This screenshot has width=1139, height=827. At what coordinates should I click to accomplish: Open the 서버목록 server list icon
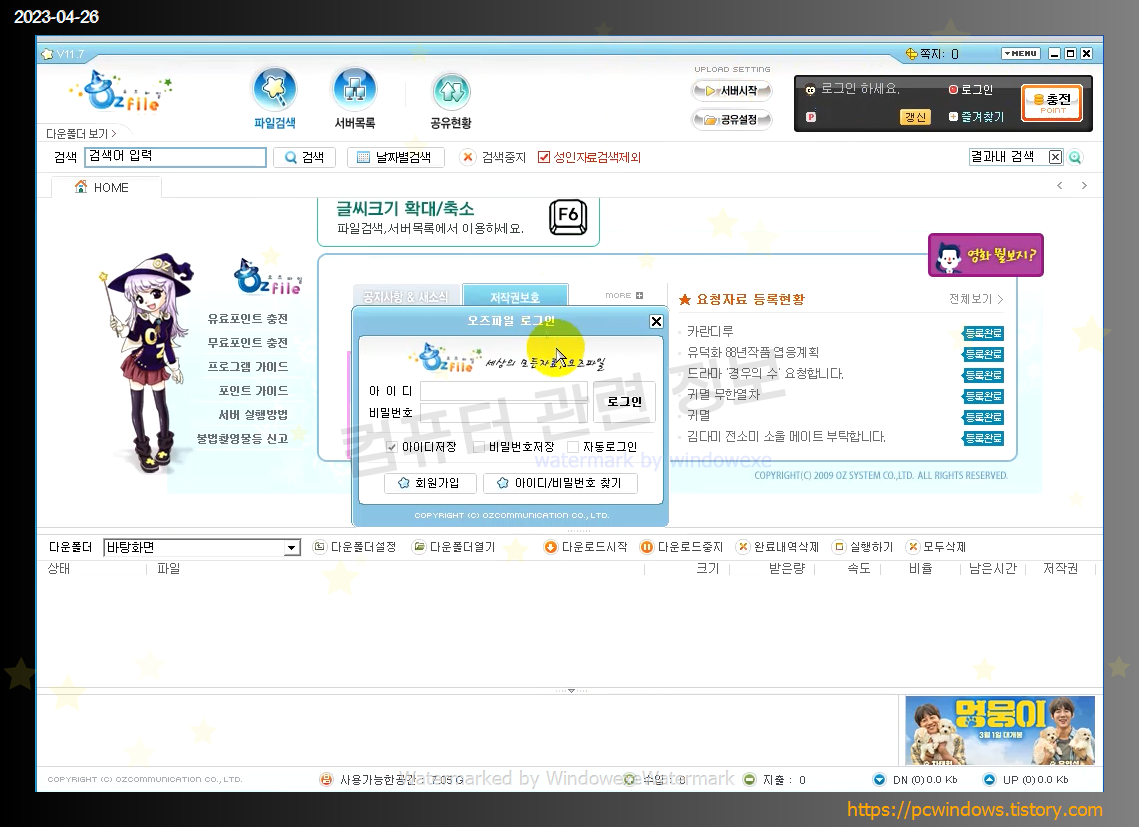354,99
